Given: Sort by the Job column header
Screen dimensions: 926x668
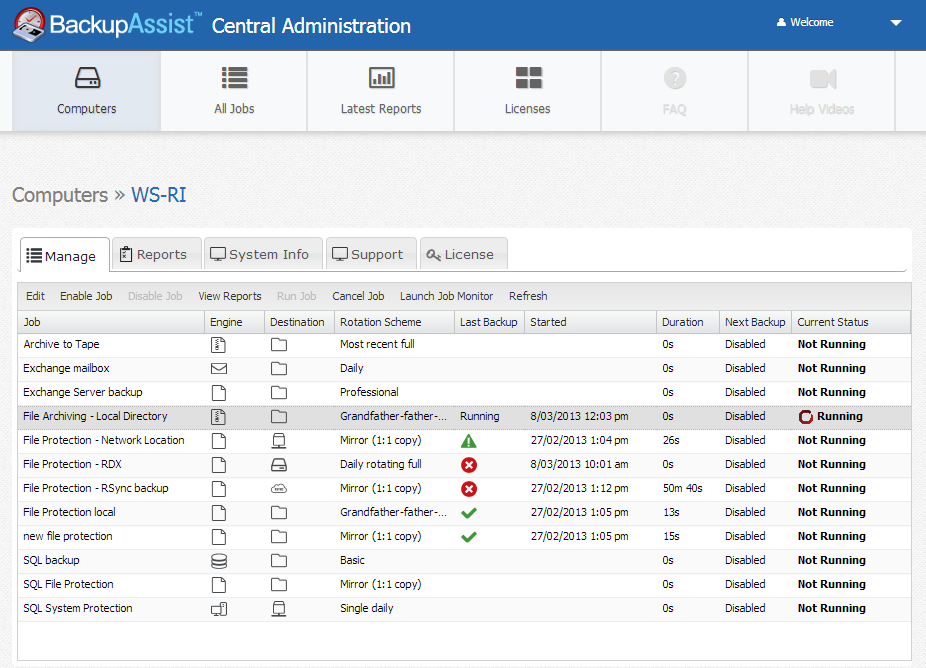Looking at the screenshot, I should (111, 322).
